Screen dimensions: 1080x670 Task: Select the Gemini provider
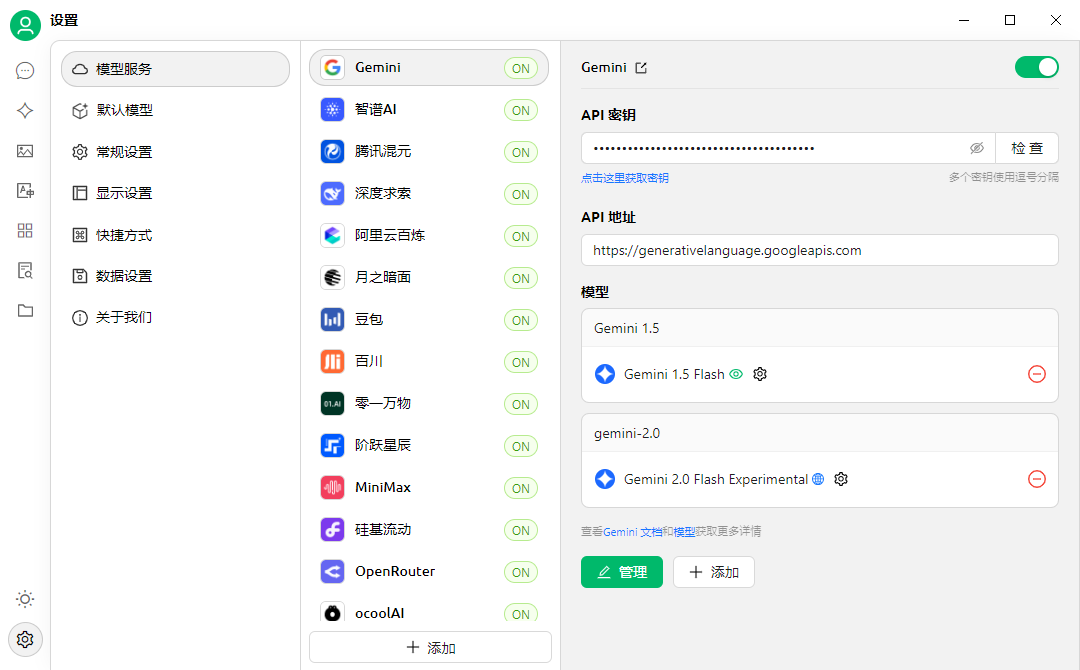pyautogui.click(x=428, y=67)
